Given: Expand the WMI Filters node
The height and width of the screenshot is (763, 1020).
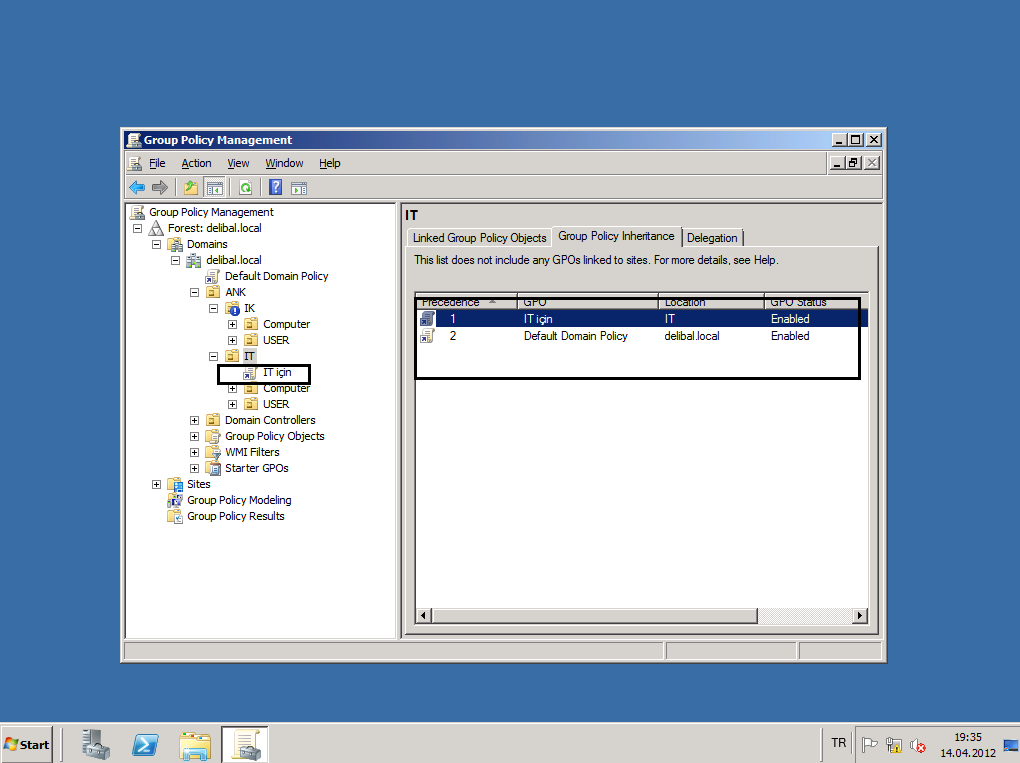Looking at the screenshot, I should pyautogui.click(x=195, y=452).
